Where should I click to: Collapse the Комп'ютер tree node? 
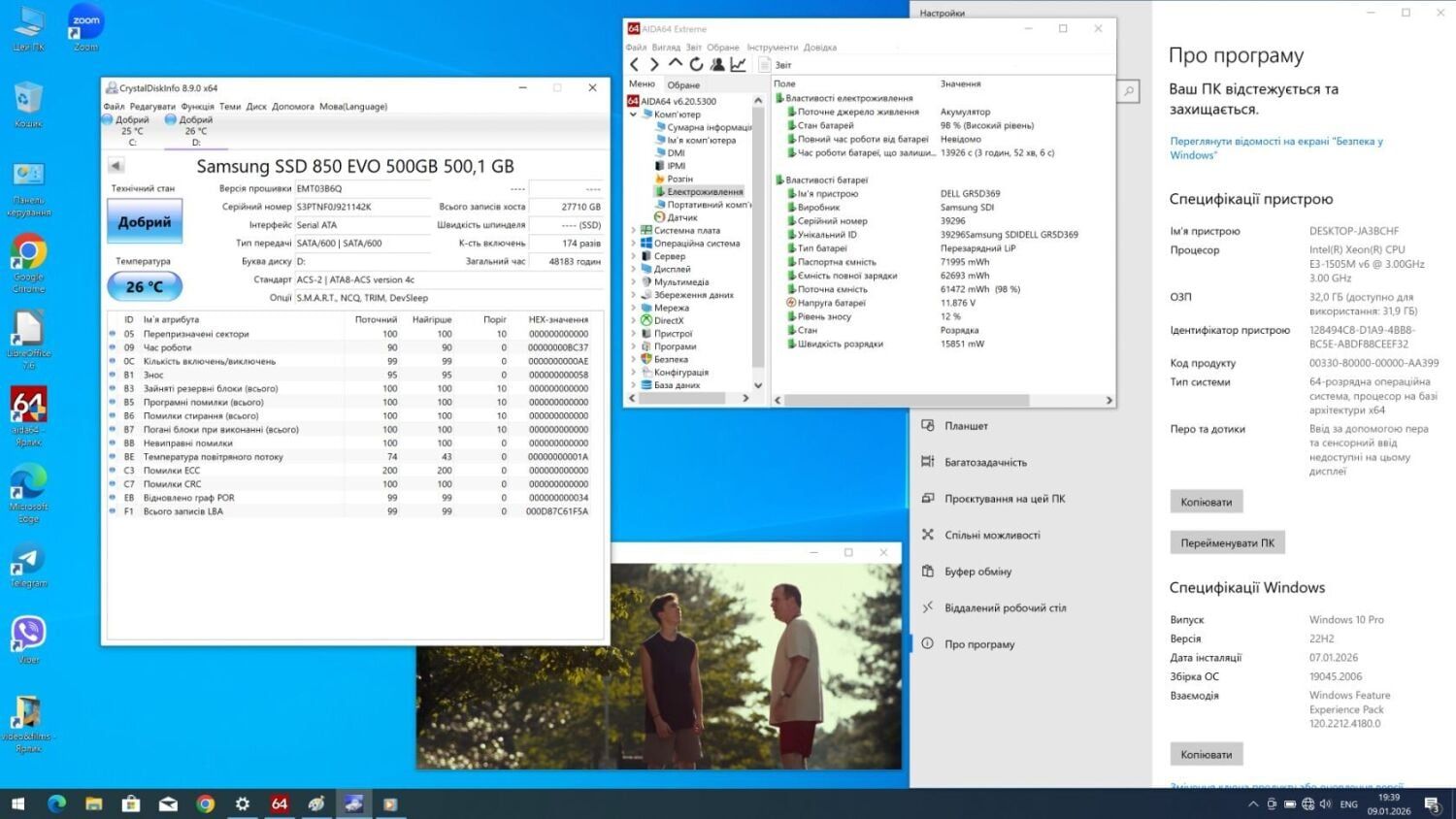coord(634,115)
